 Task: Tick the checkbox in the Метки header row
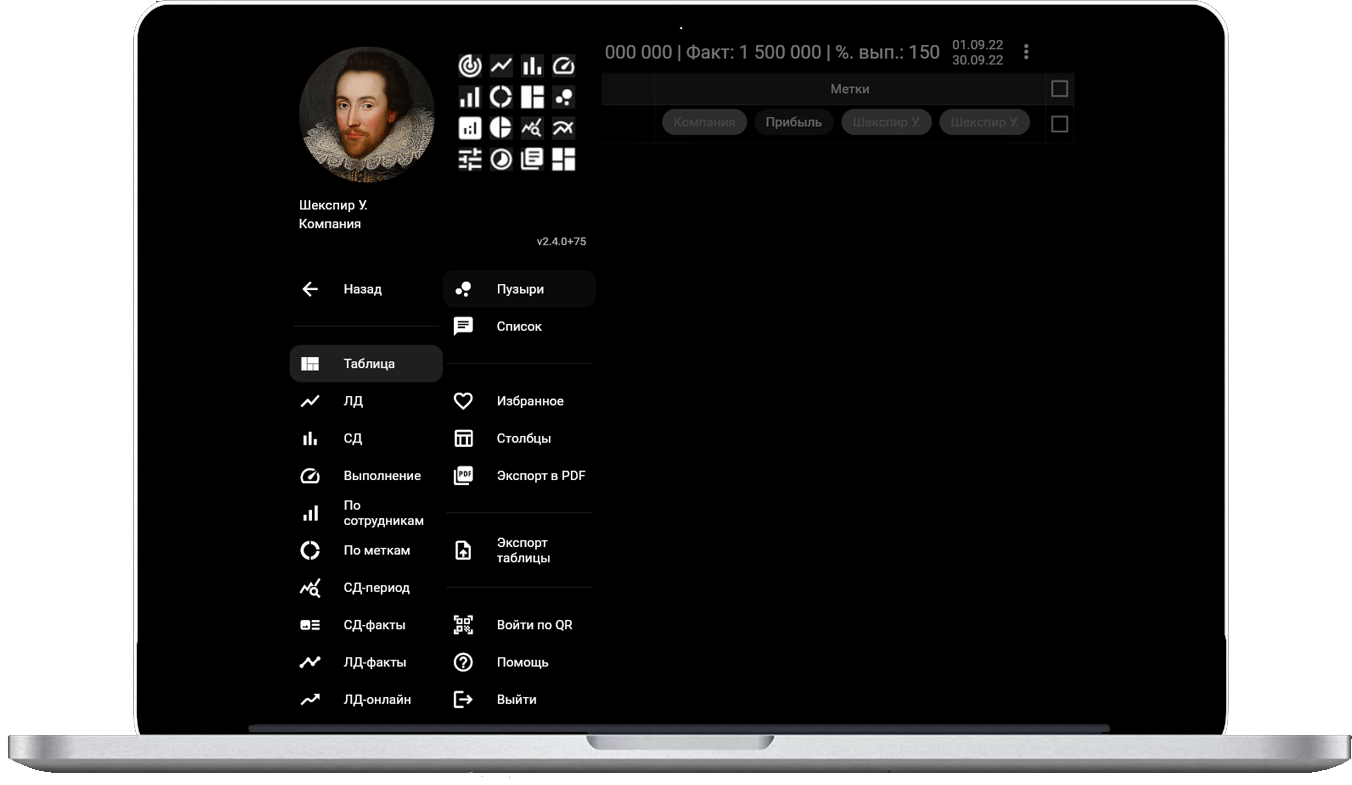pos(1059,89)
